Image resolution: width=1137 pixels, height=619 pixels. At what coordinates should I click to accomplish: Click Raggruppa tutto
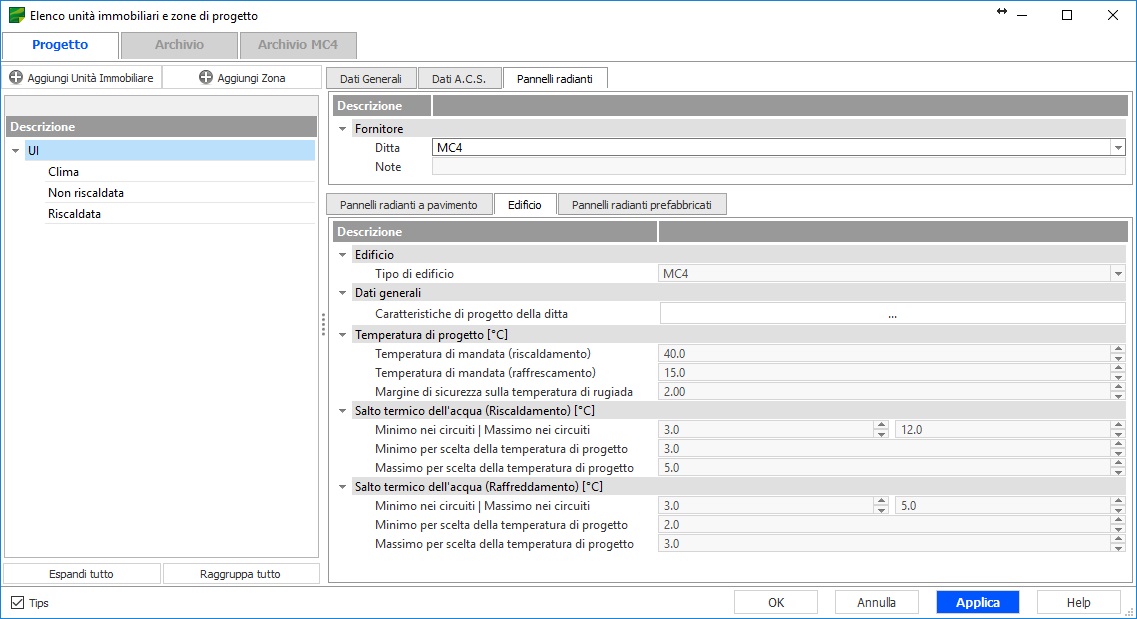[x=240, y=574]
